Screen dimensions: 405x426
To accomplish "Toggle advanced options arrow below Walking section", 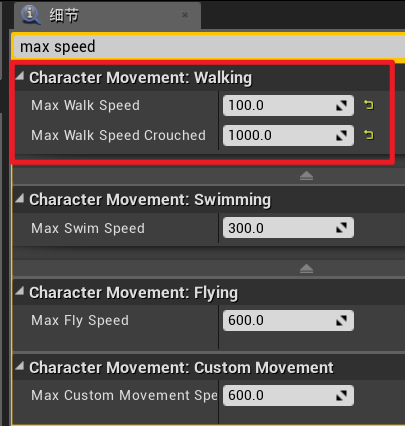I will coord(306,176).
